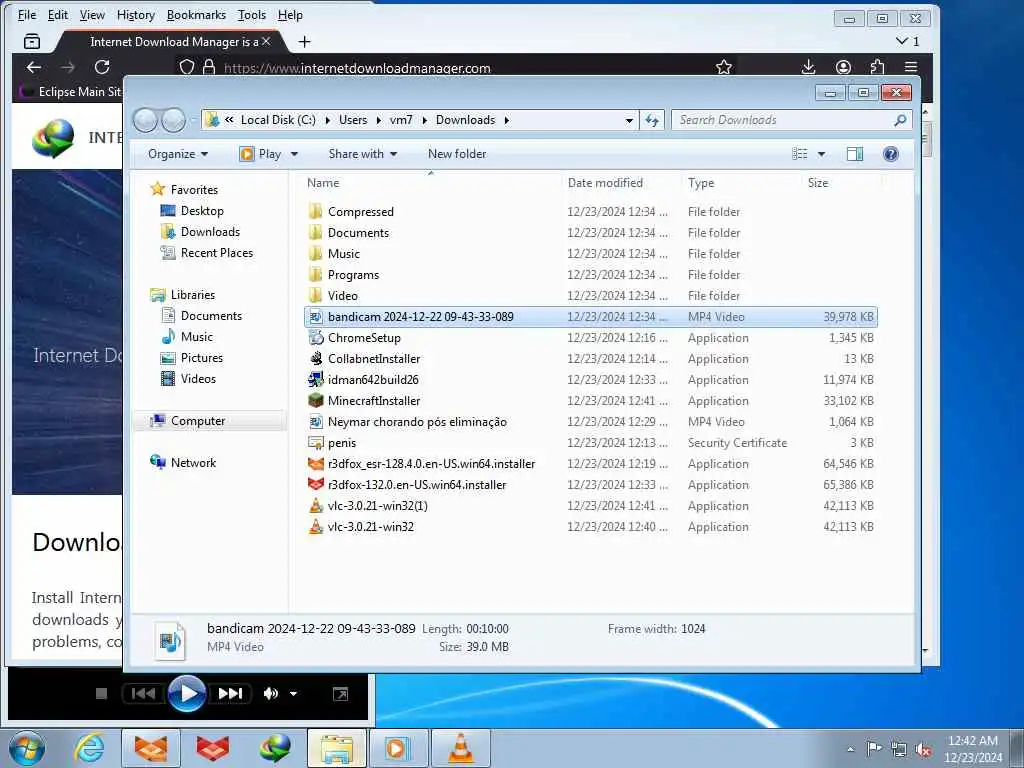The width and height of the screenshot is (1024, 768).
Task: Click the Explorer Back navigation button
Action: (x=146, y=120)
